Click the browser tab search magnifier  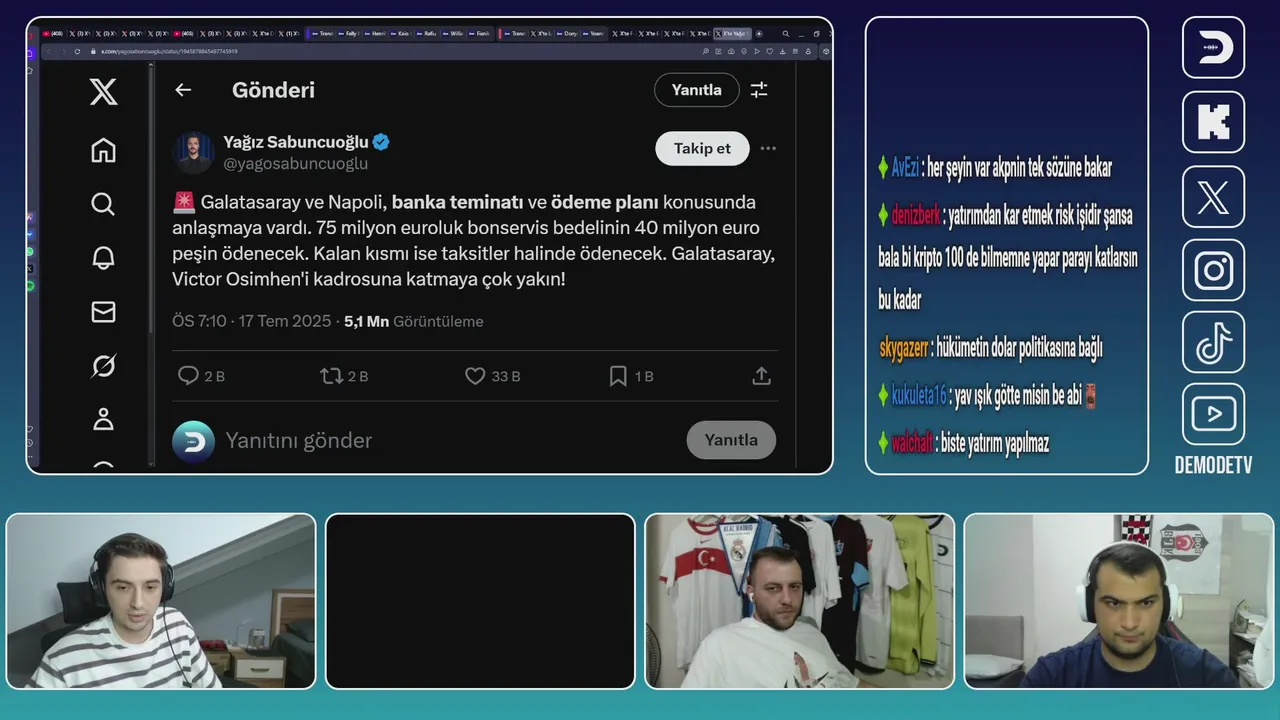point(786,33)
